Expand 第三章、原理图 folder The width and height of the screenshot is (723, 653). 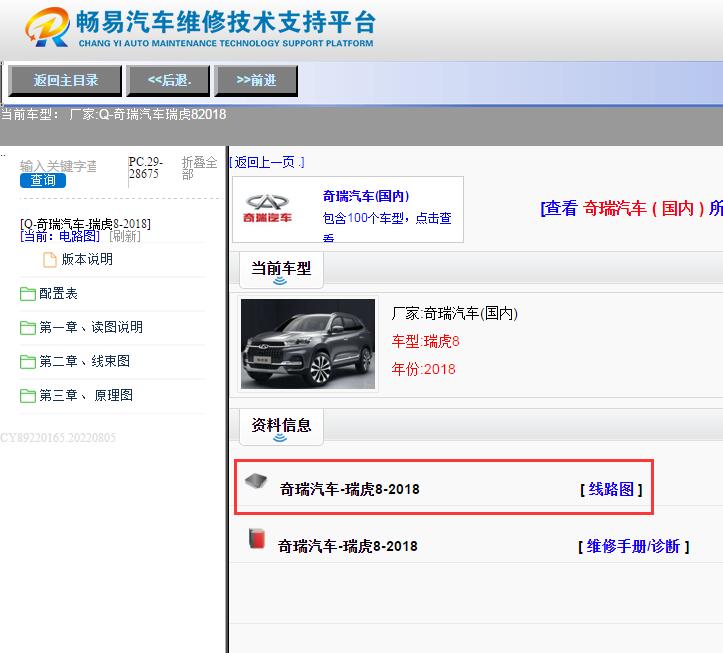point(86,395)
